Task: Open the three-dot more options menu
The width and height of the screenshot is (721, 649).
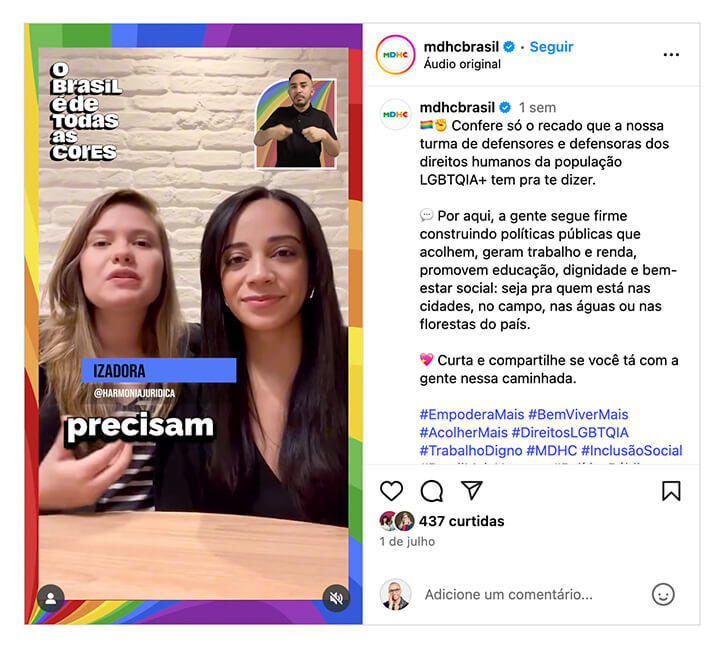Action: click(x=671, y=55)
